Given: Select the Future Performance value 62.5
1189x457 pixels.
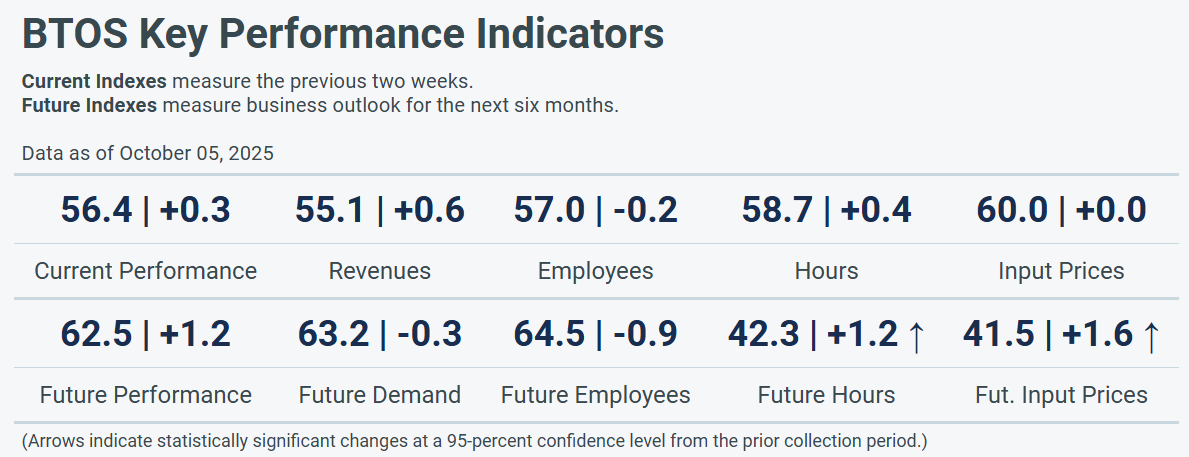Looking at the screenshot, I should 96,335.
